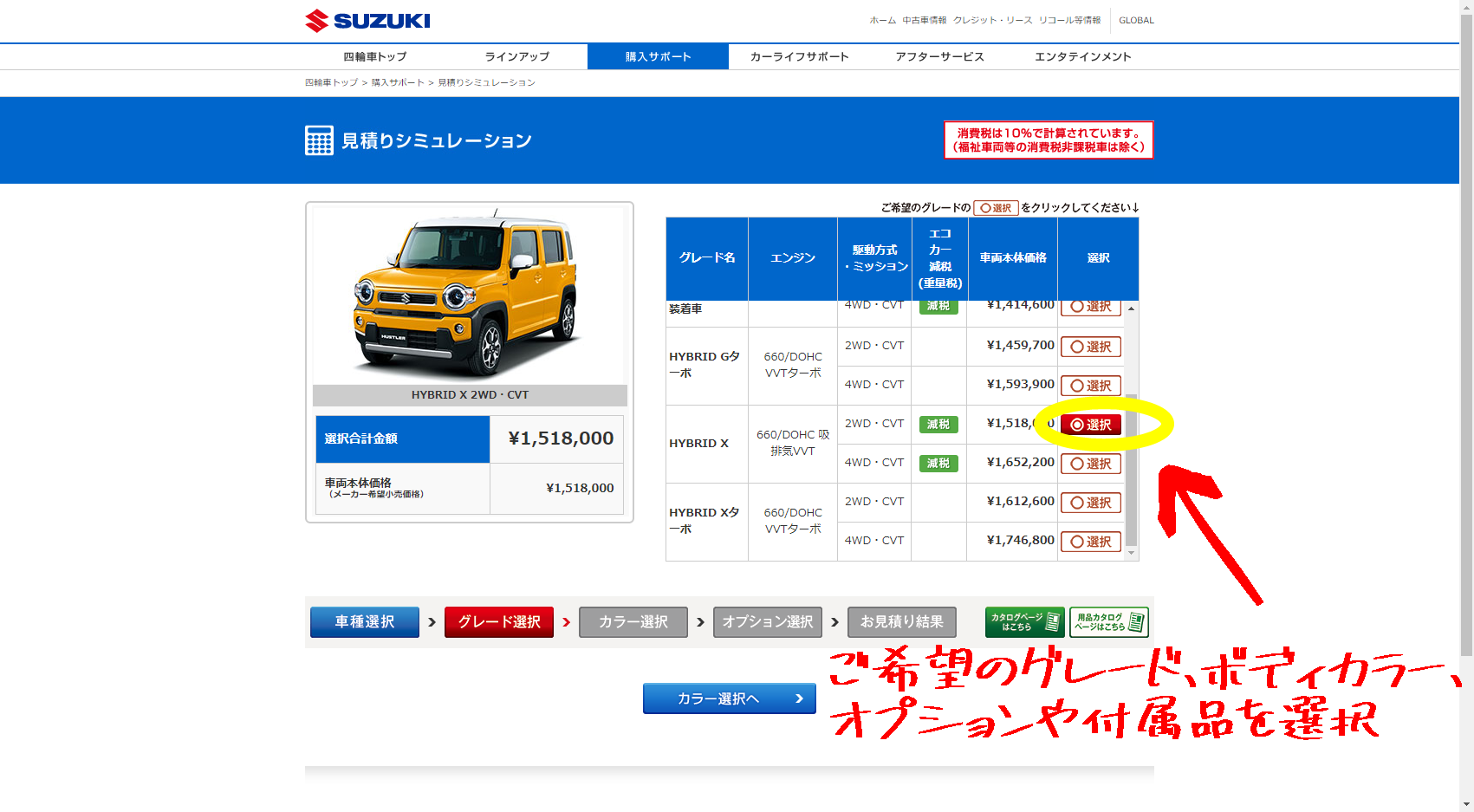Click the grade table scrollbar up arrow
The height and width of the screenshot is (812, 1474).
click(x=1131, y=309)
